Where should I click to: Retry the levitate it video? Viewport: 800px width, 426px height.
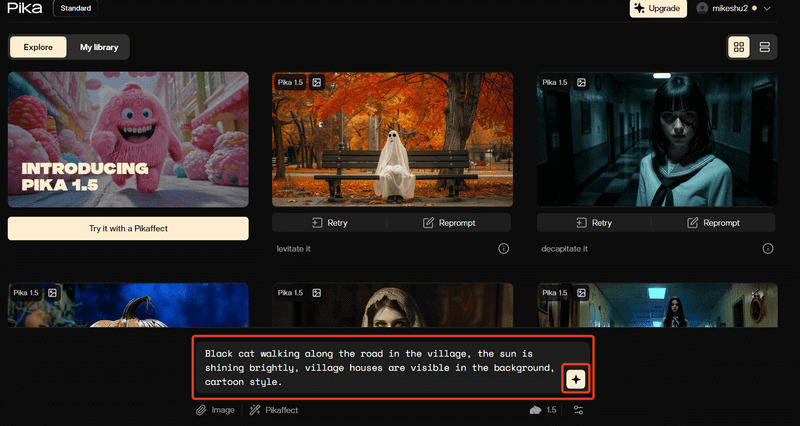coord(330,223)
